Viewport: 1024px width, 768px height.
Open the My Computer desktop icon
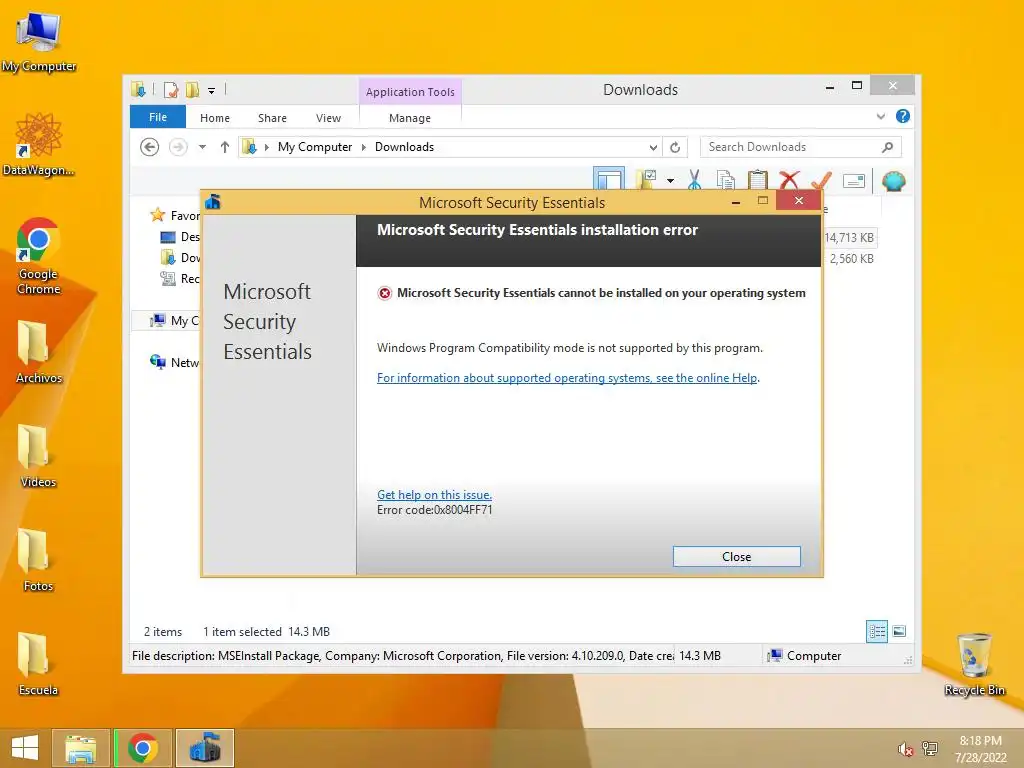click(x=39, y=42)
